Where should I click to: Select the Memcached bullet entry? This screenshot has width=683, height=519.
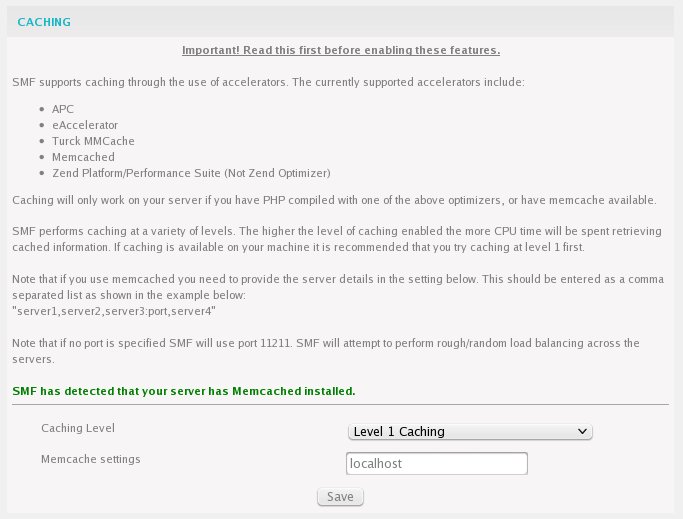click(83, 157)
